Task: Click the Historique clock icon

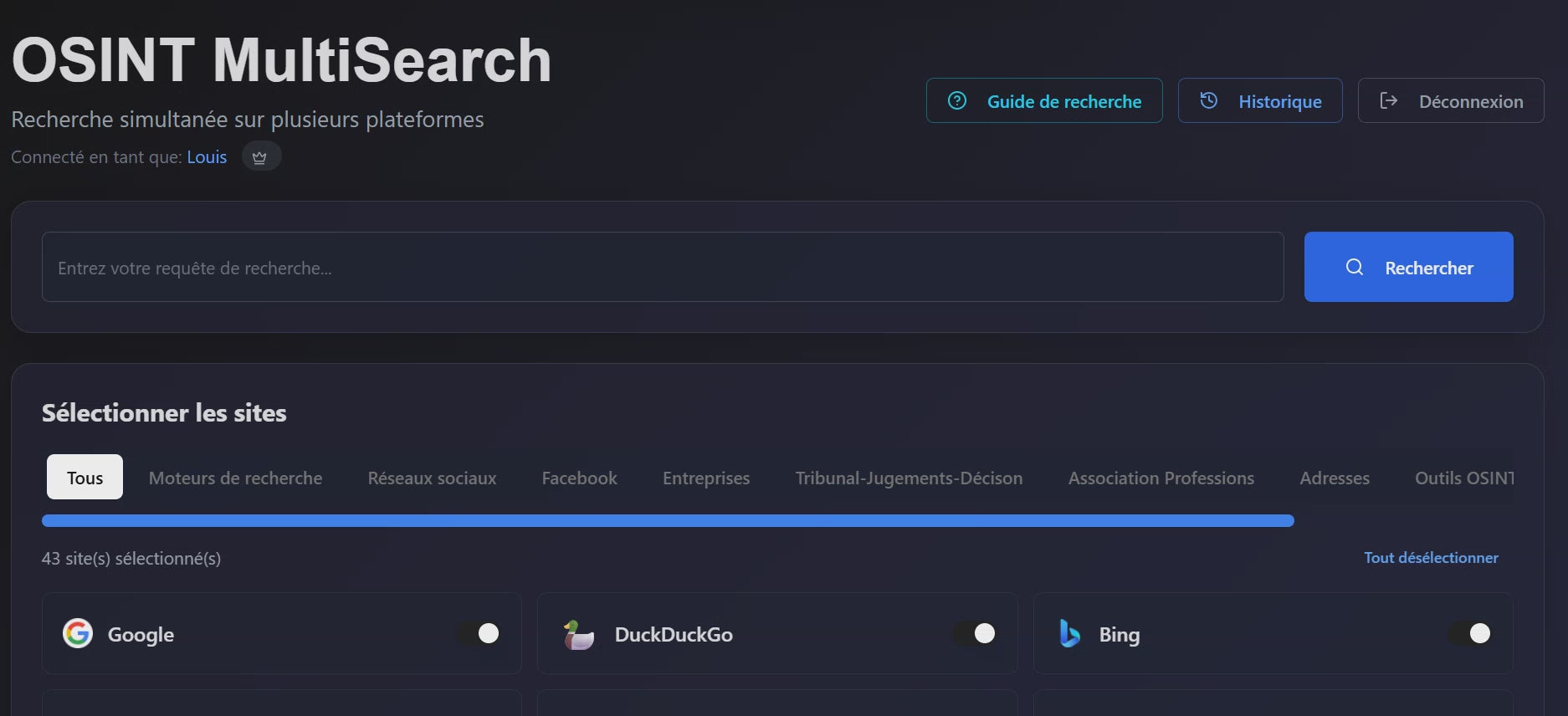Action: click(x=1208, y=101)
